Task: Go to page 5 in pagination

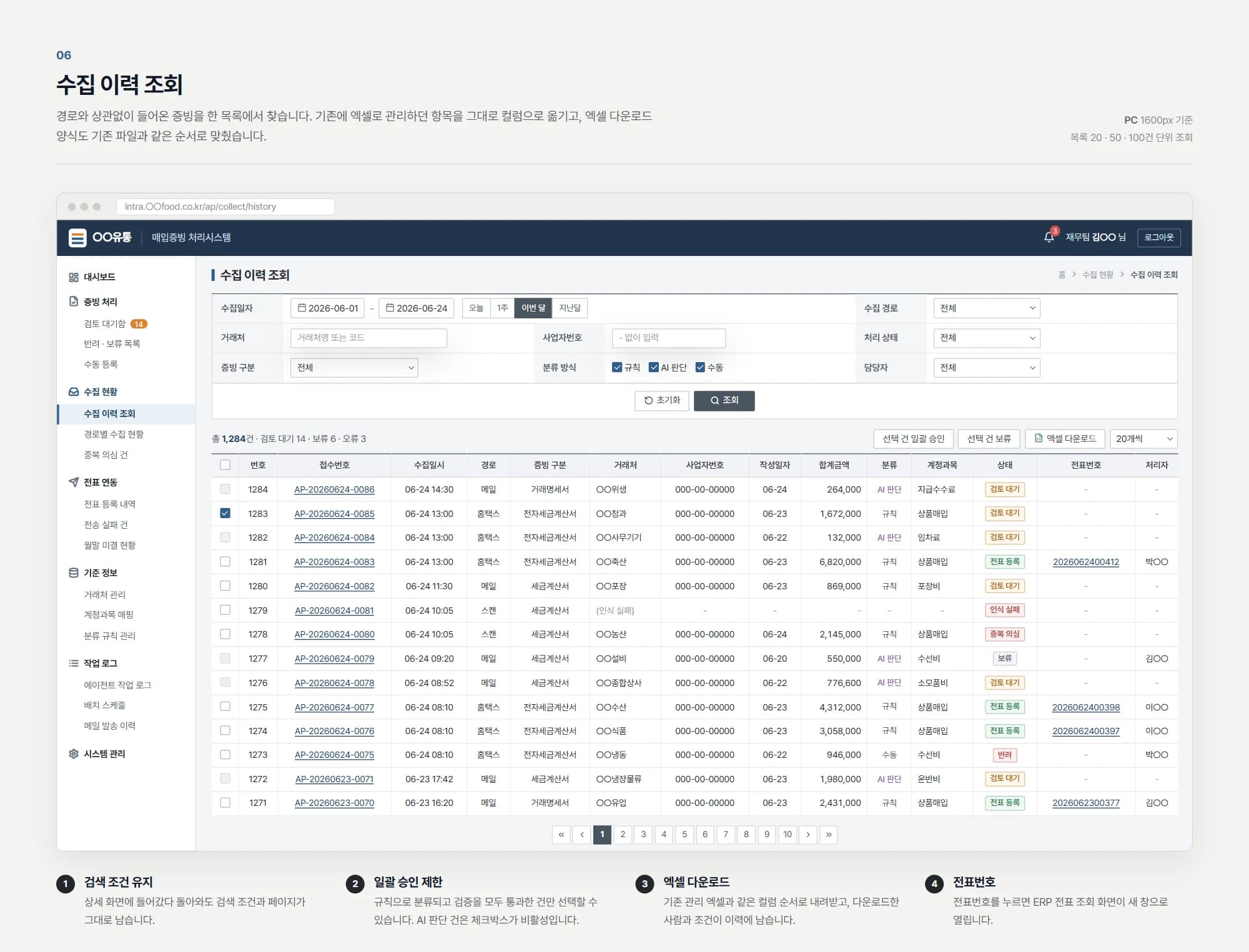Action: [x=684, y=835]
